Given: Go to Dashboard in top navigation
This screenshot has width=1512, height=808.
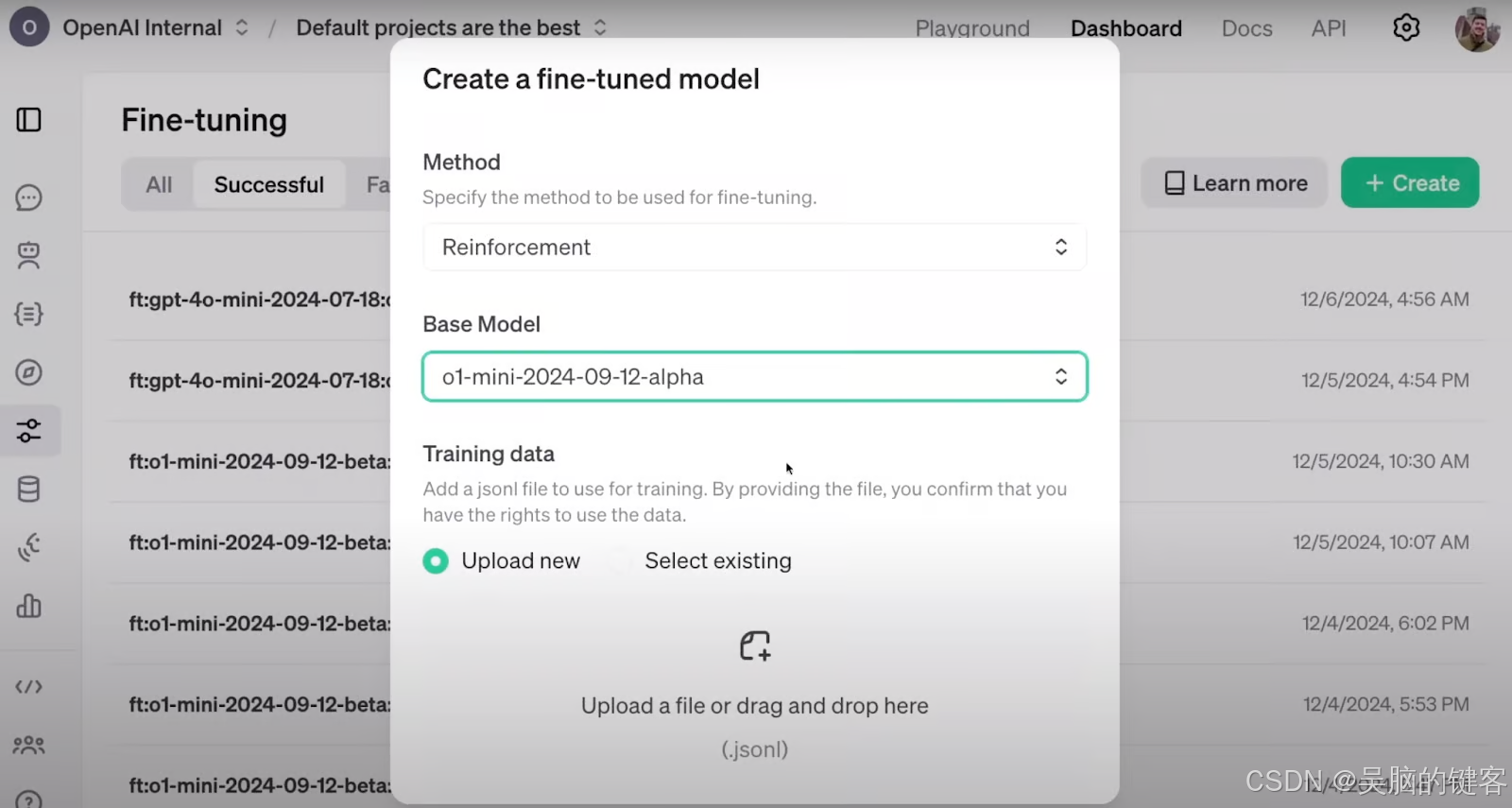Looking at the screenshot, I should coord(1125,28).
